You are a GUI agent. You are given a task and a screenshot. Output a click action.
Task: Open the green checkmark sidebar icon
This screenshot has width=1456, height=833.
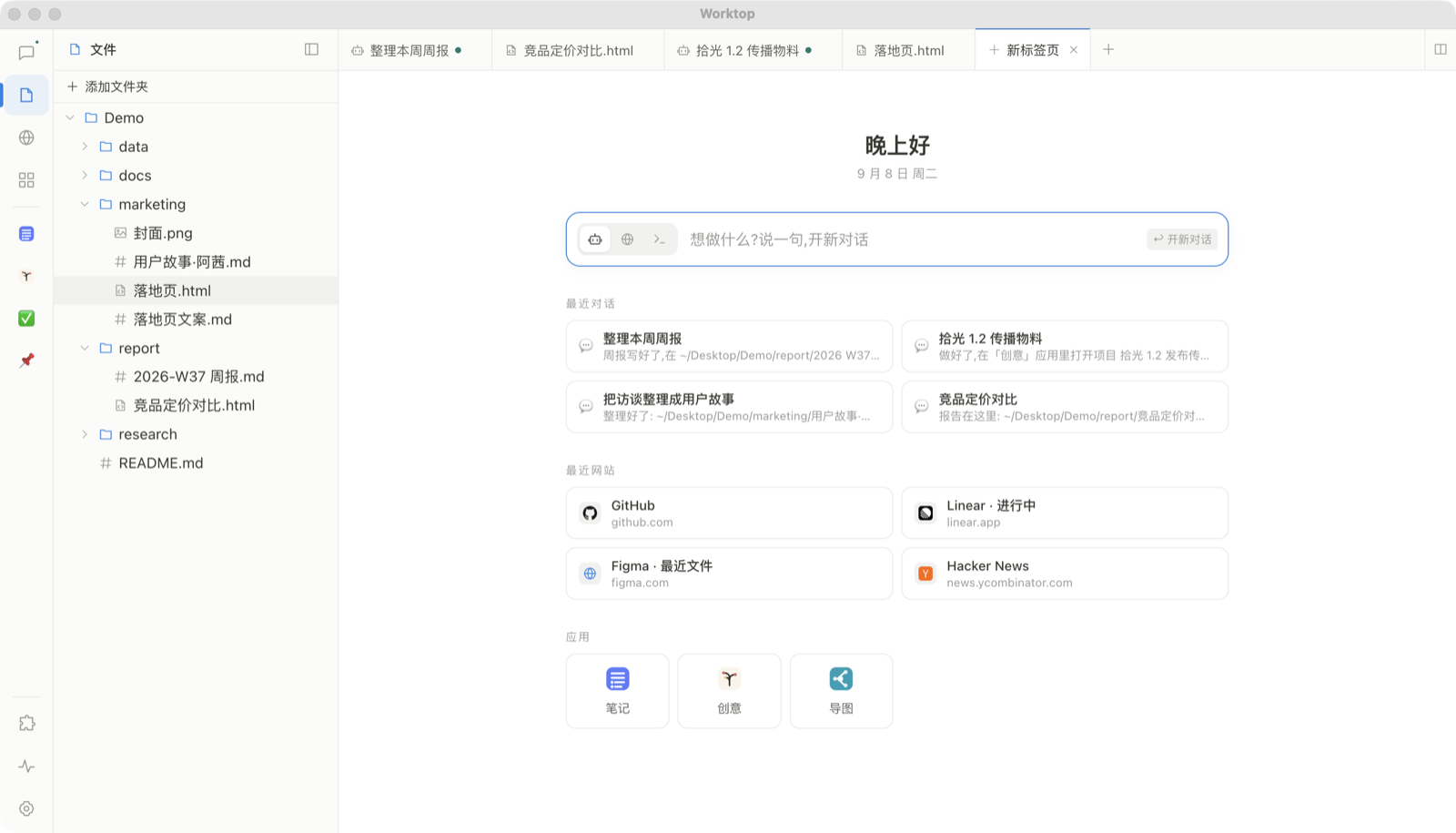coord(26,318)
